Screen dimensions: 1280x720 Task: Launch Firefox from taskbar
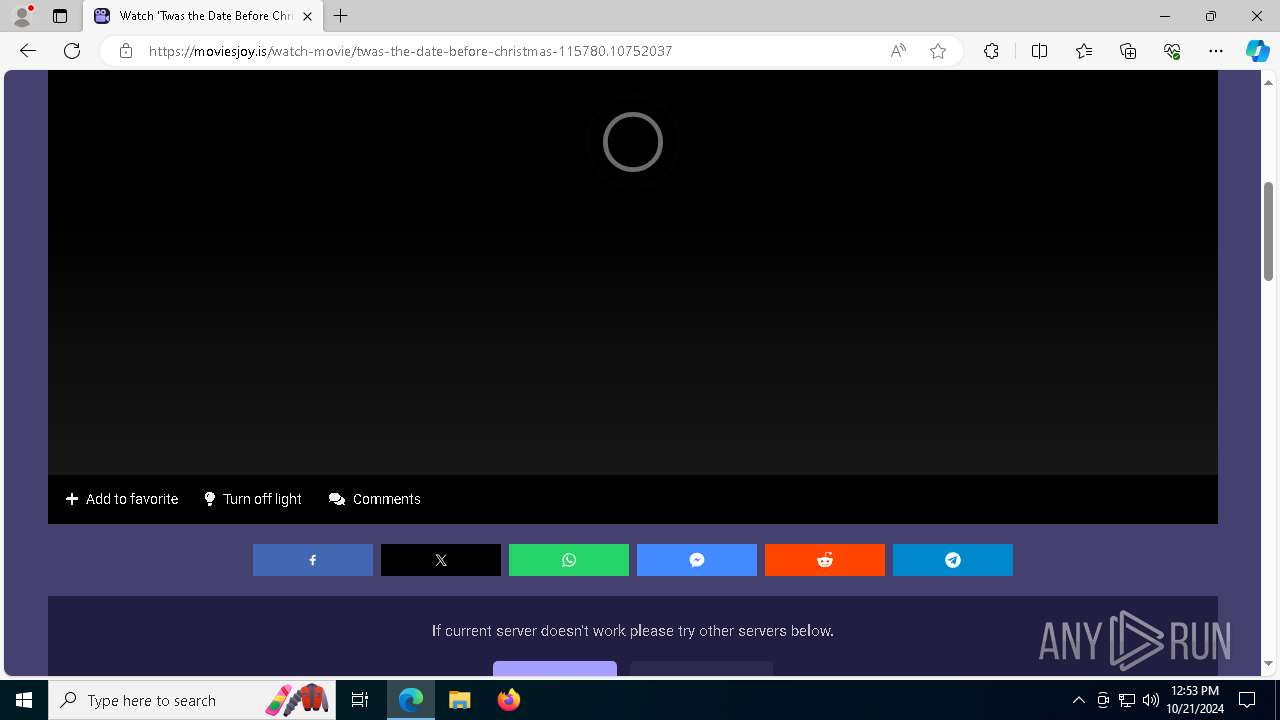[508, 700]
